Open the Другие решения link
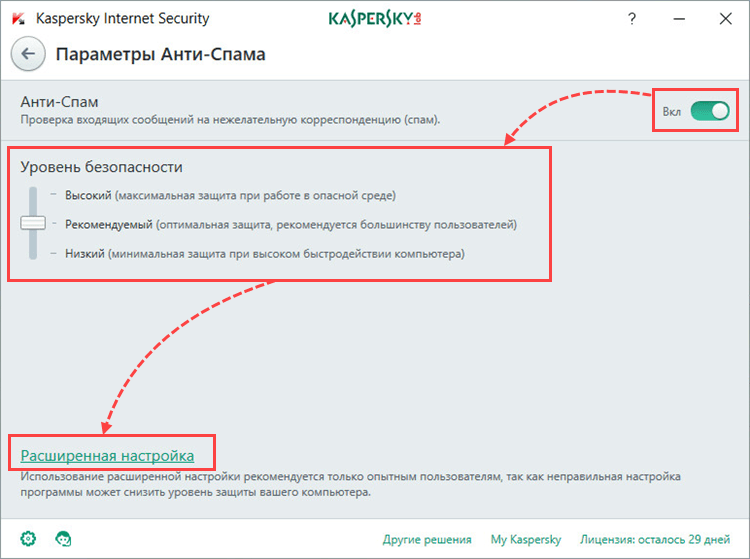This screenshot has height=559, width=750. click(x=427, y=539)
